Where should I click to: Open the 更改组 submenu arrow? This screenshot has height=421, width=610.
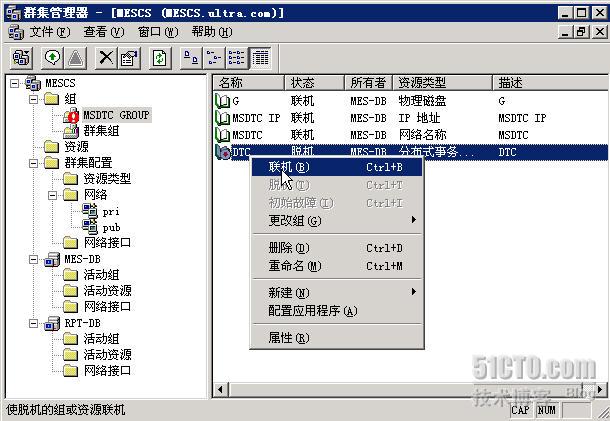tap(414, 220)
